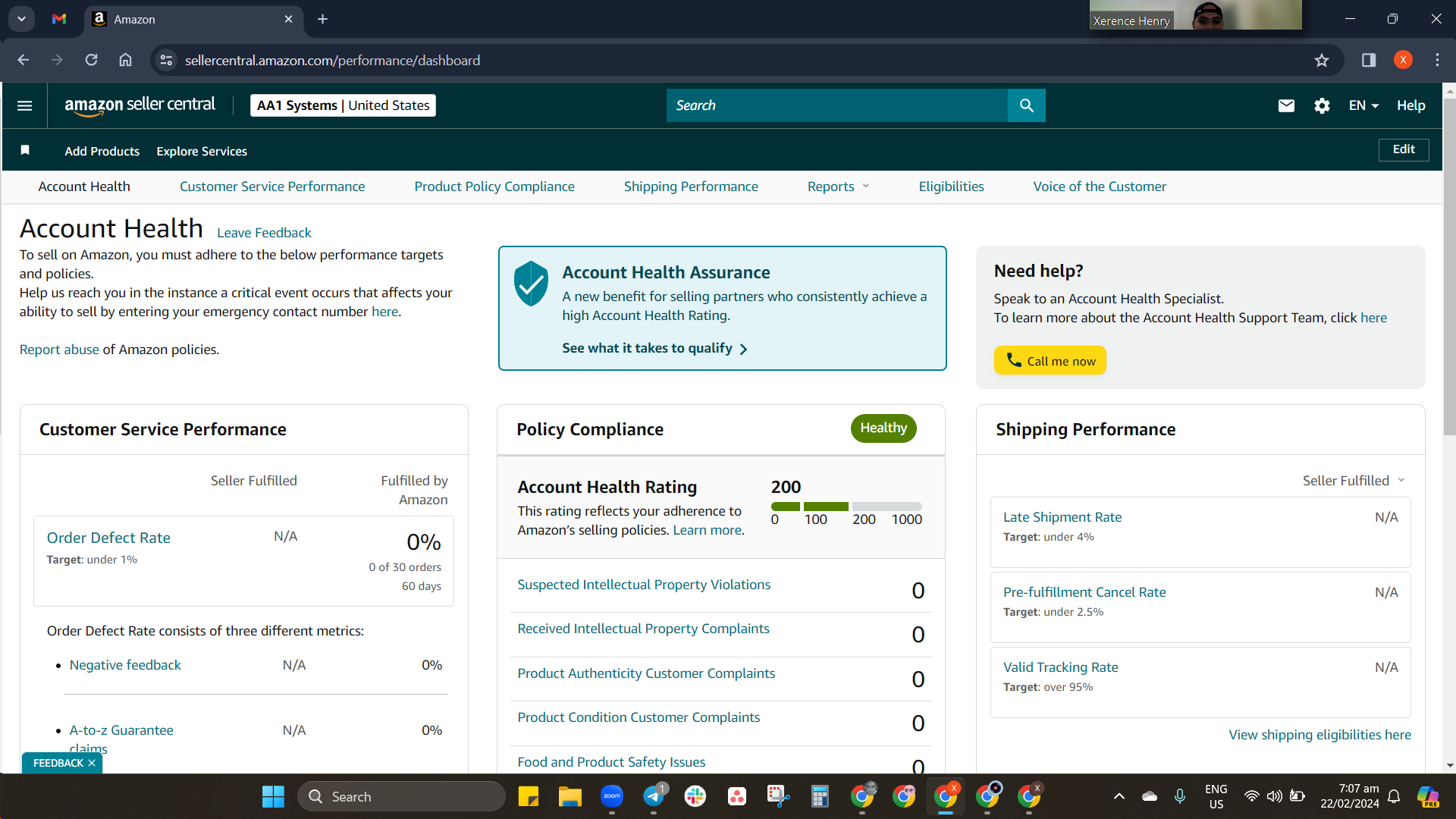View site information icon in address bar

[x=166, y=60]
